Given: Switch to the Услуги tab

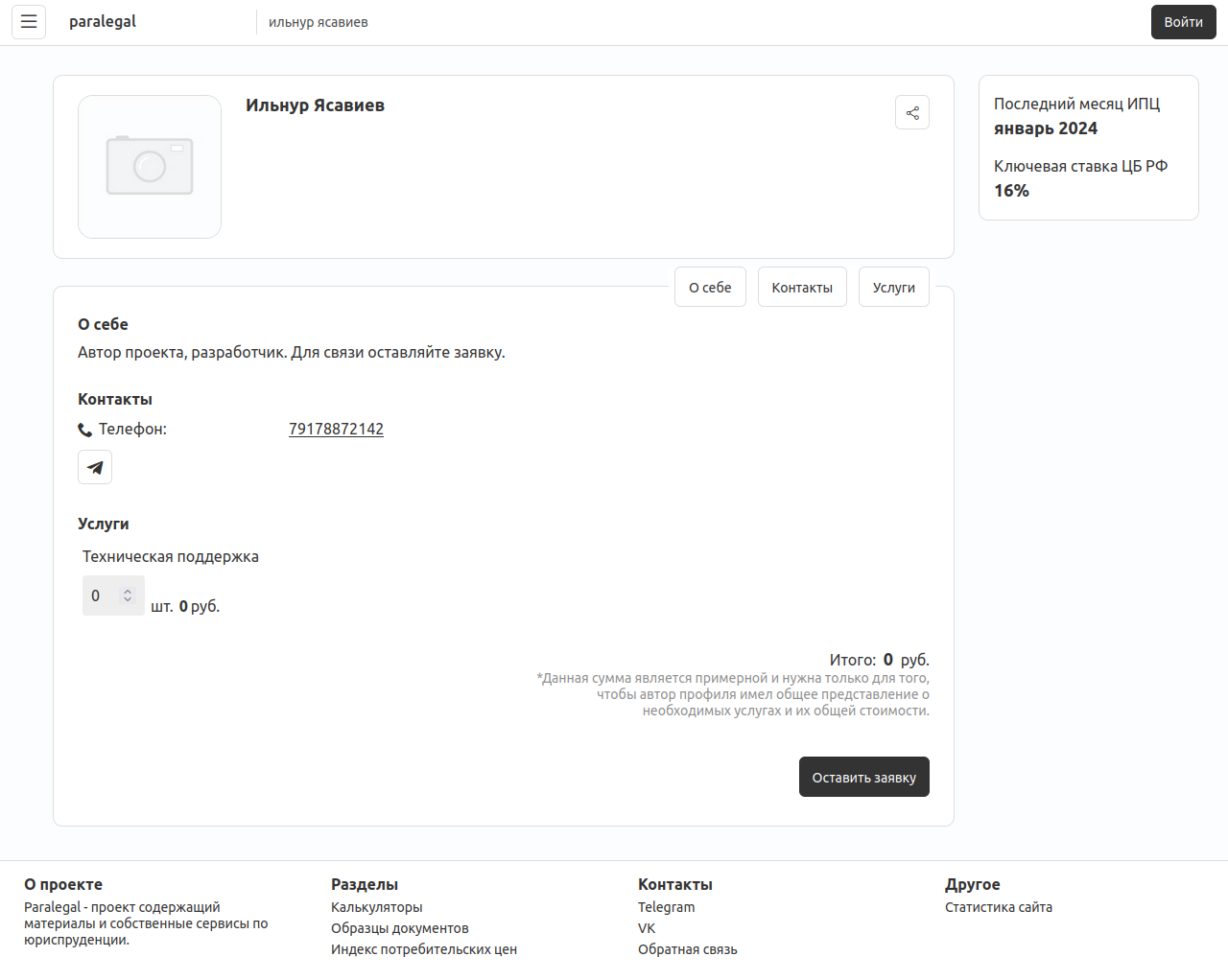Looking at the screenshot, I should coord(894,287).
